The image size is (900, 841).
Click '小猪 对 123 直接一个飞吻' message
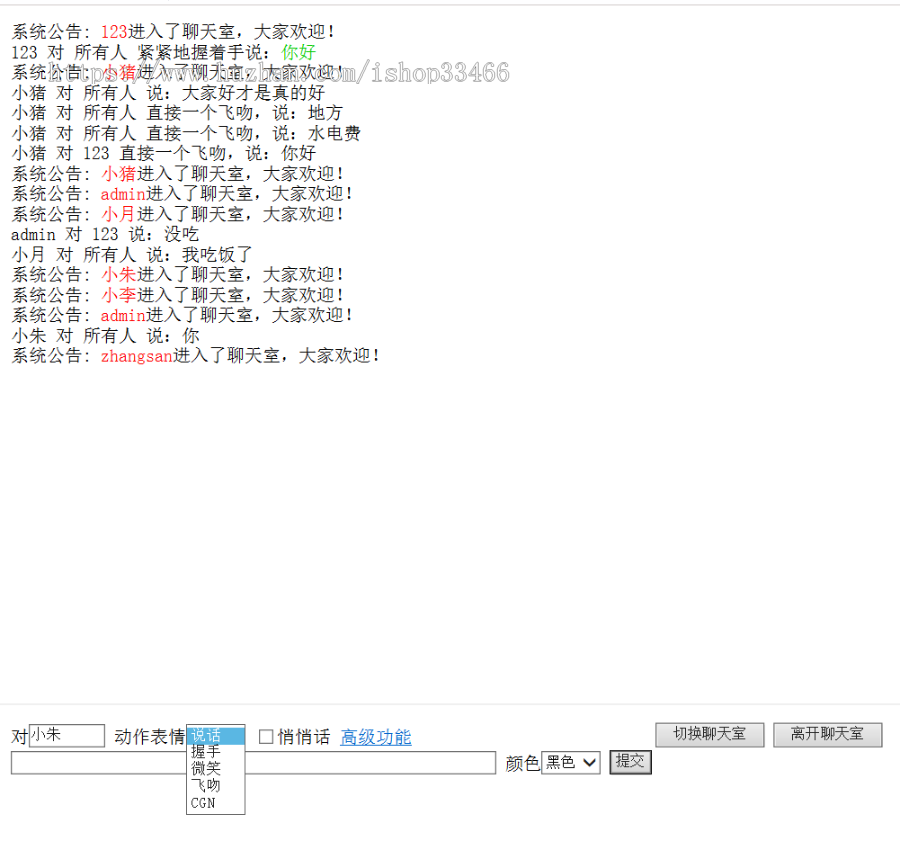164,153
